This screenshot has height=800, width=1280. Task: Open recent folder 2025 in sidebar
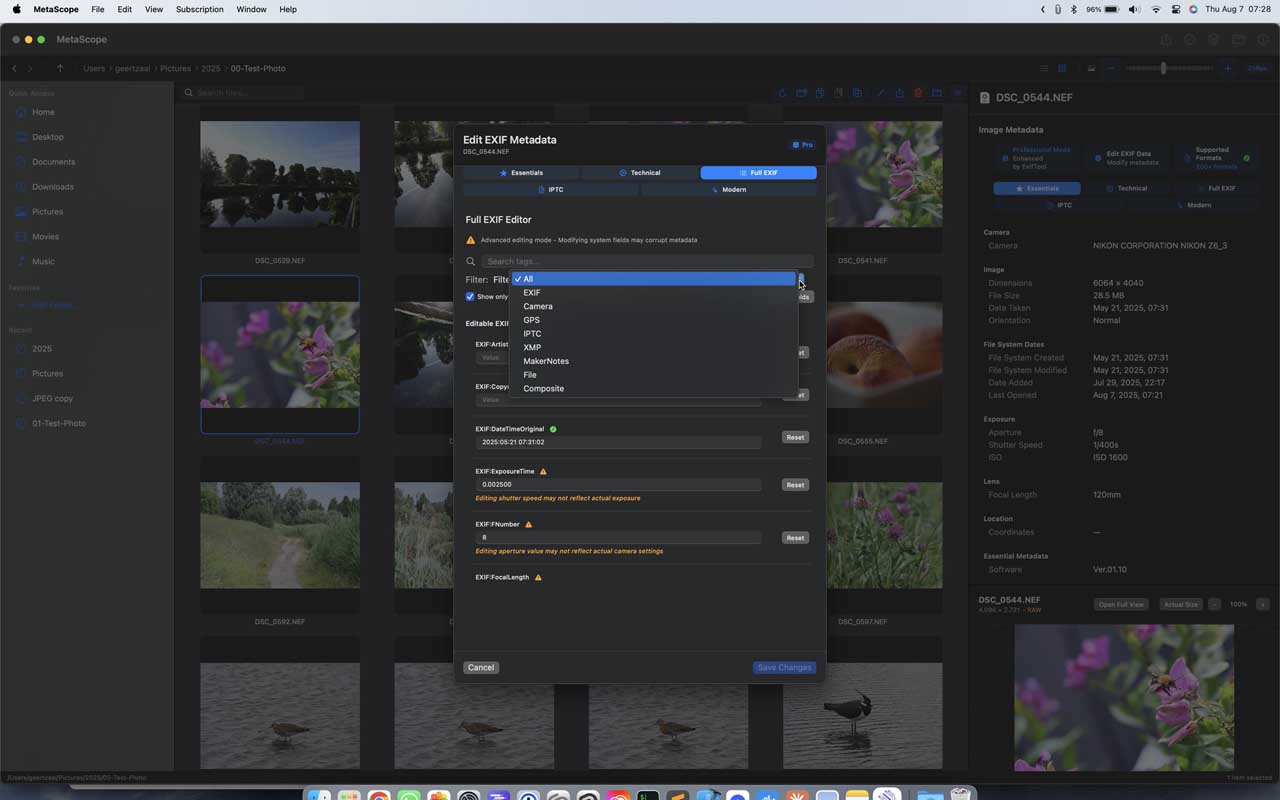click(41, 349)
